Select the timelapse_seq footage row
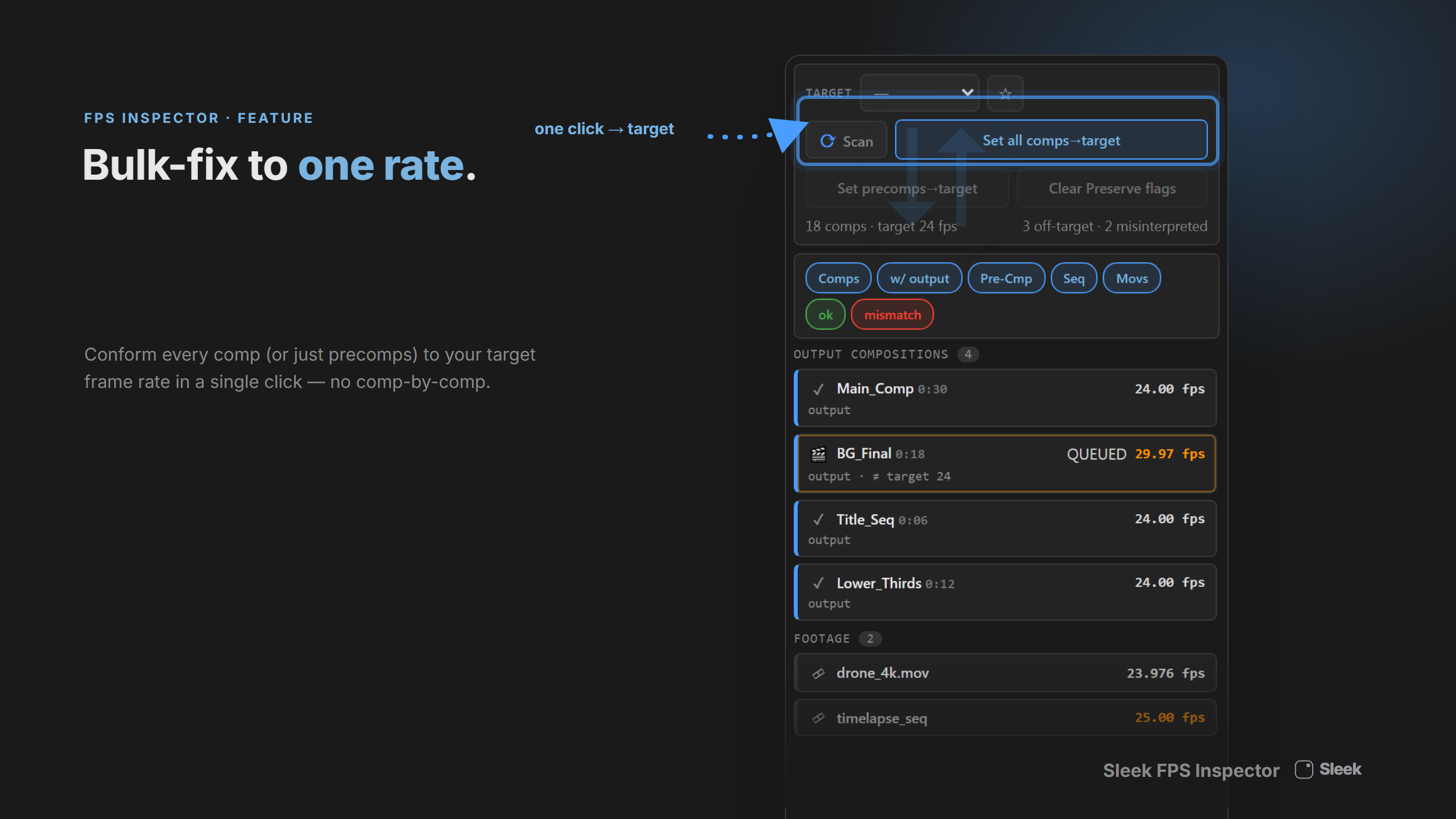This screenshot has width=1456, height=819. point(1005,718)
